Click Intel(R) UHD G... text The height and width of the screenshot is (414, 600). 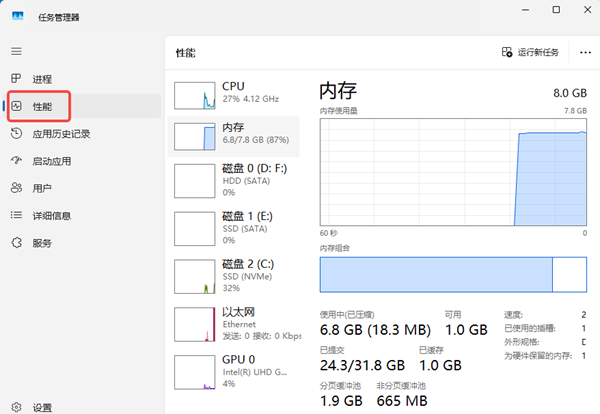(255, 372)
